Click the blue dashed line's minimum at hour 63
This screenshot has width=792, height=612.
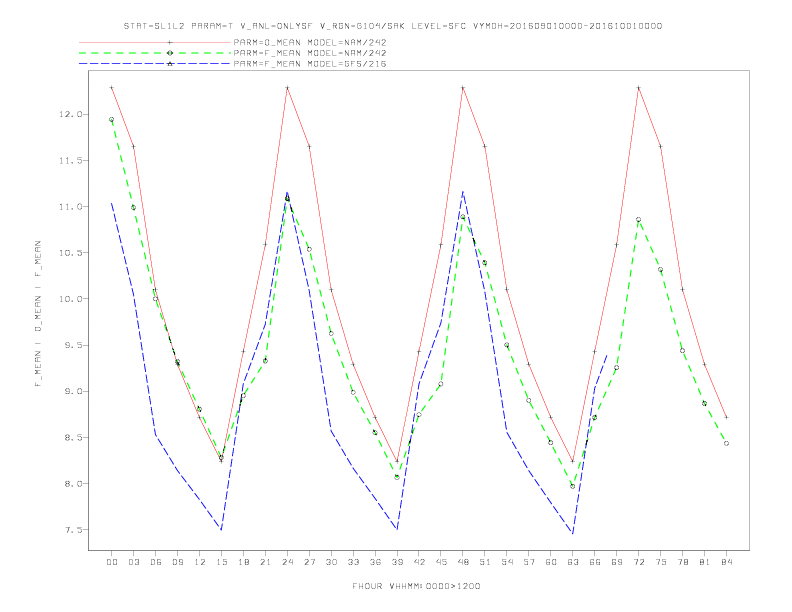[573, 533]
